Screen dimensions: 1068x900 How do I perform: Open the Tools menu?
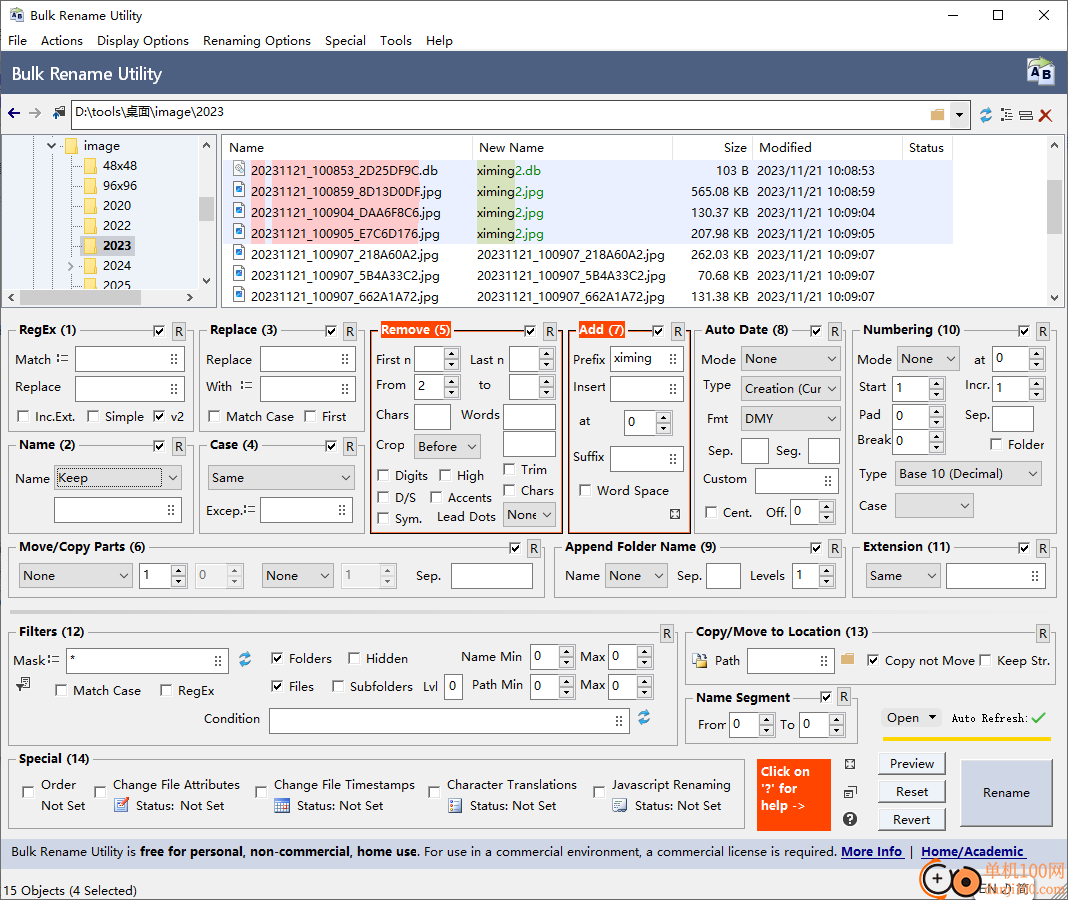coord(396,40)
